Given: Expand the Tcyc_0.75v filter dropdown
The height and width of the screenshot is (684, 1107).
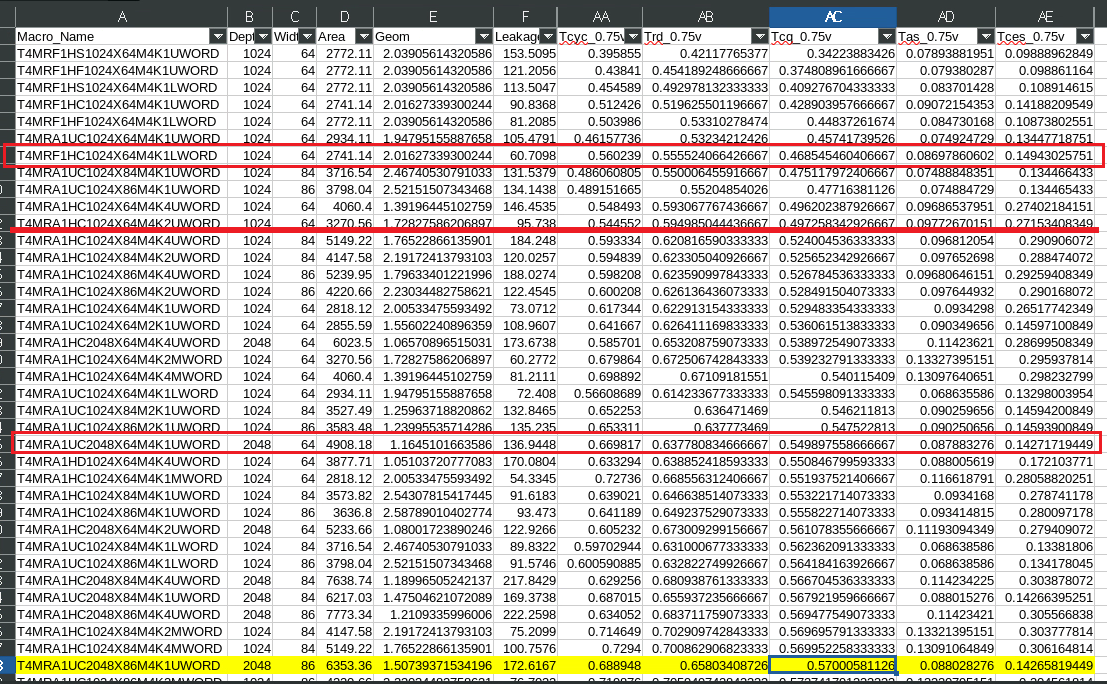Looking at the screenshot, I should pos(632,37).
